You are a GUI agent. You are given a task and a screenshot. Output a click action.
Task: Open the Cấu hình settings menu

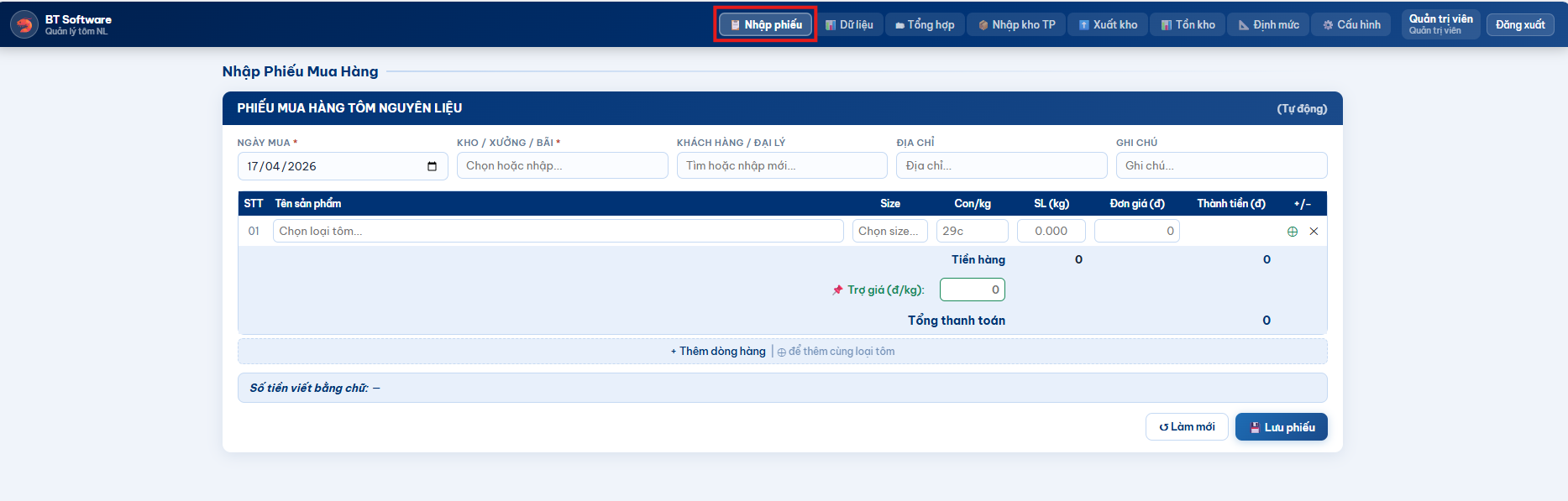tap(1351, 25)
